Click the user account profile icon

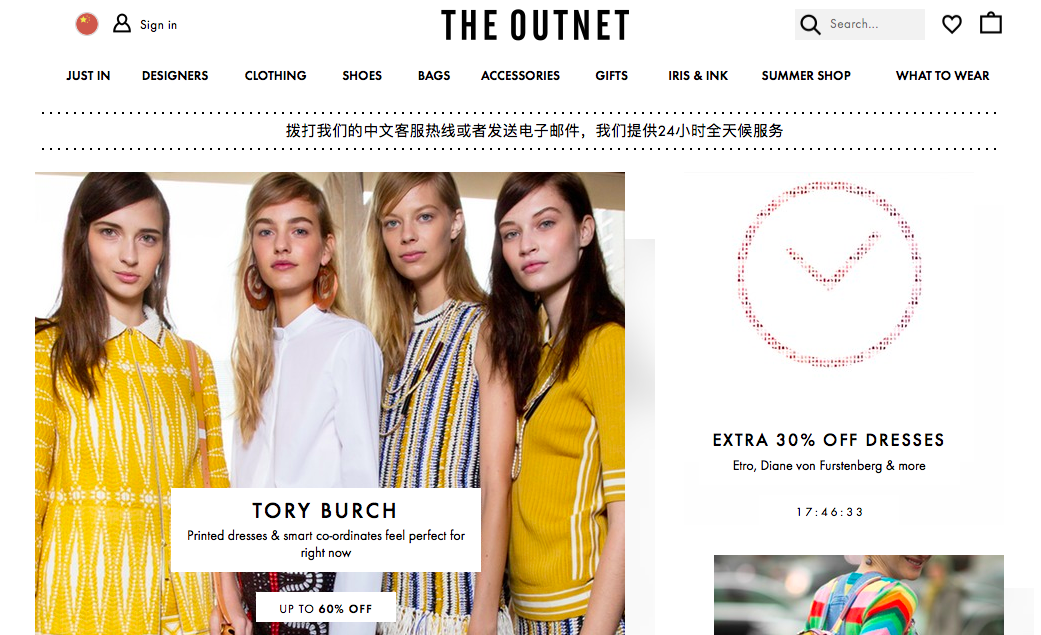[x=121, y=24]
